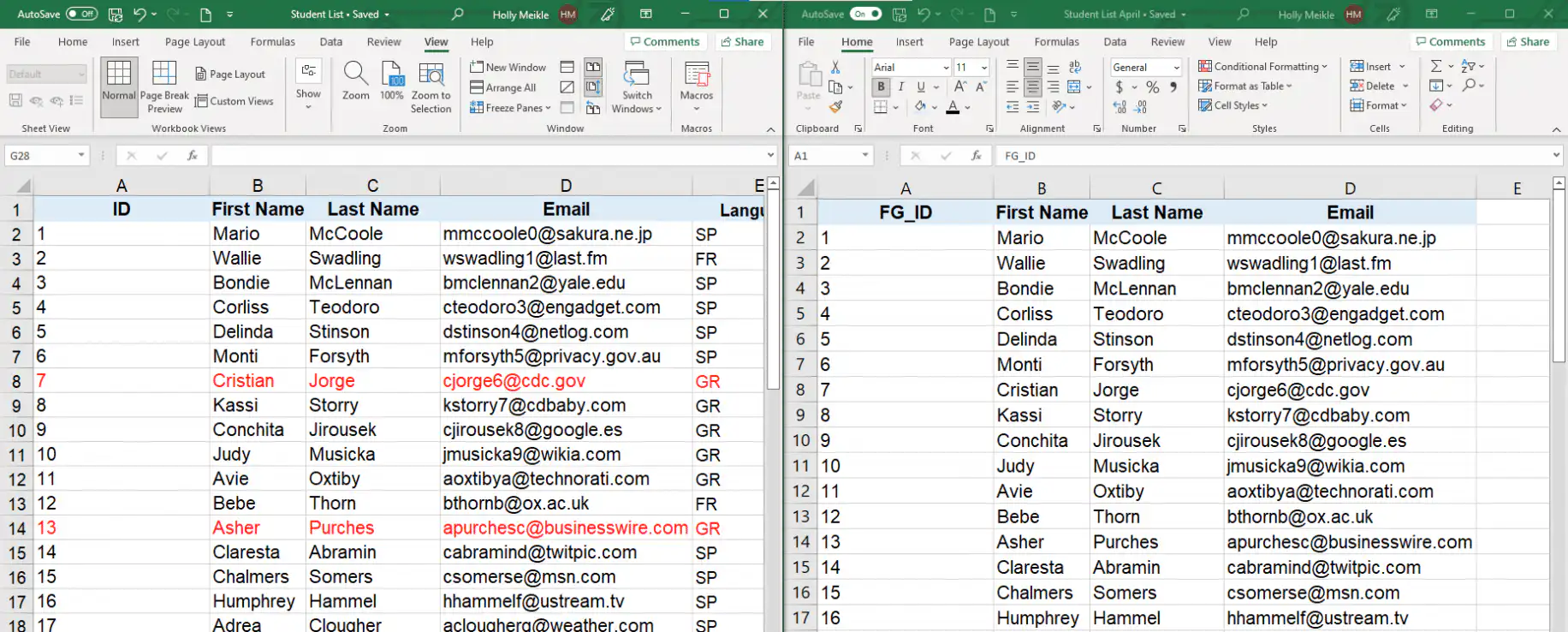This screenshot has width=1568, height=632.
Task: Open the File menu in left window
Action: [22, 42]
